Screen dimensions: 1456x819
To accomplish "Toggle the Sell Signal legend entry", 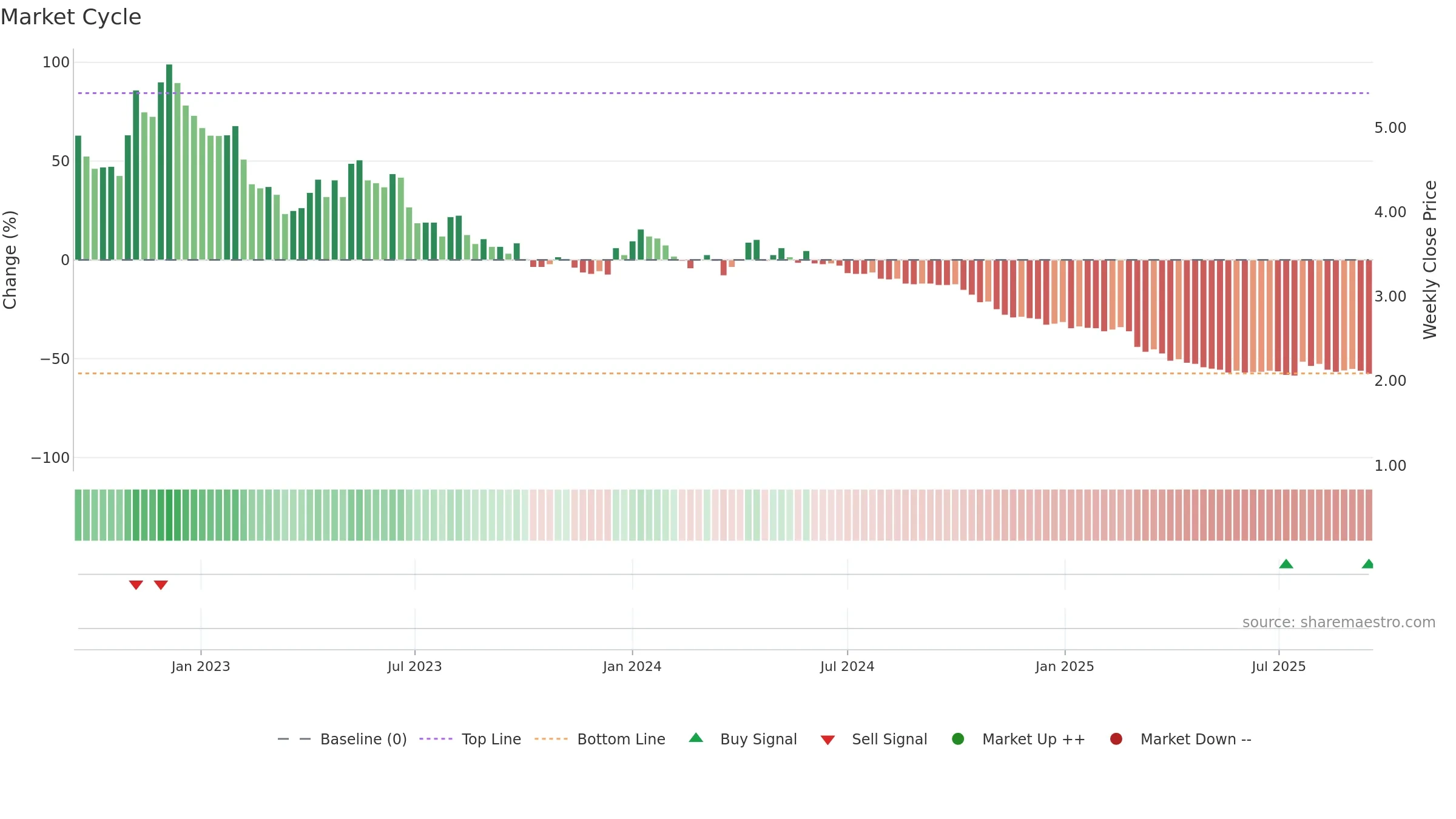I will 874,739.
